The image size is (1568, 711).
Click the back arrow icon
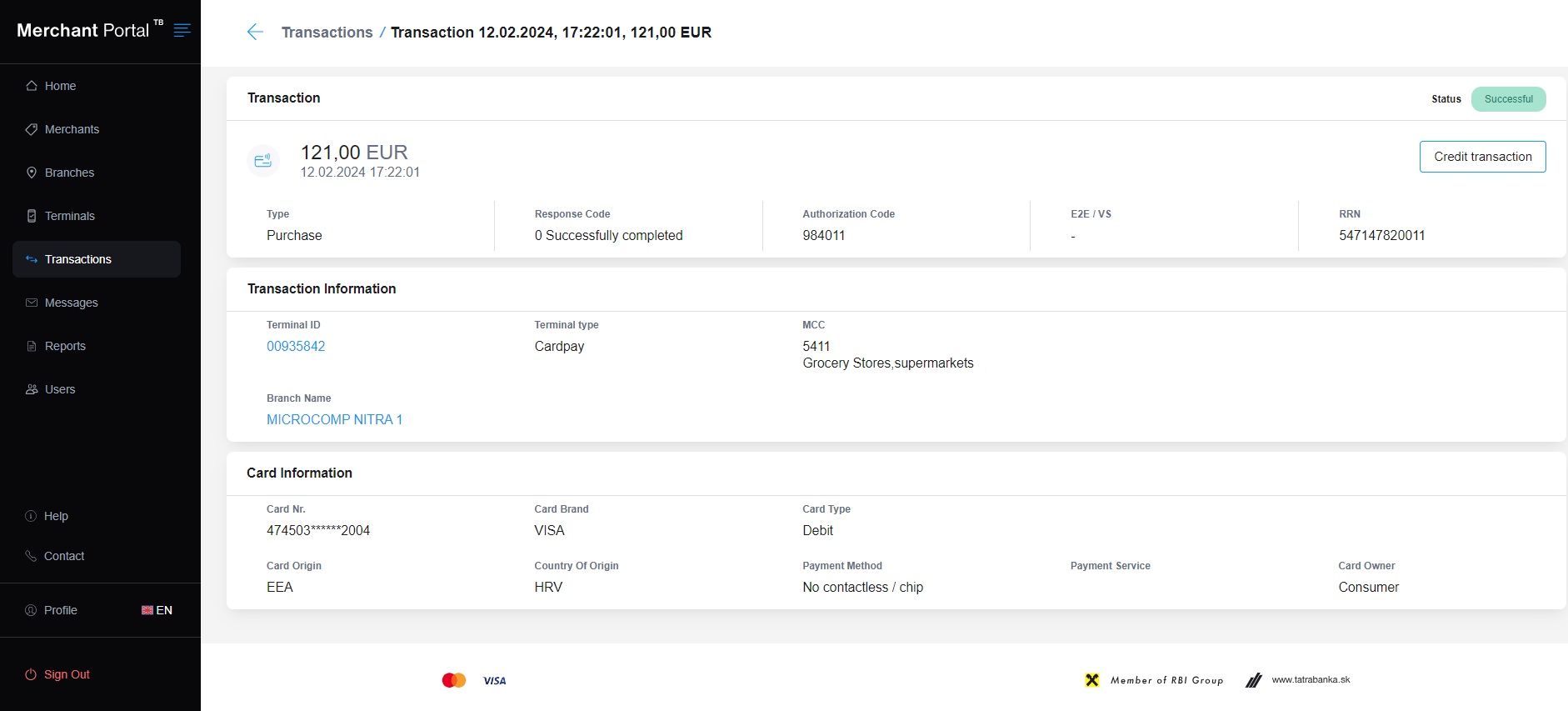pyautogui.click(x=255, y=33)
